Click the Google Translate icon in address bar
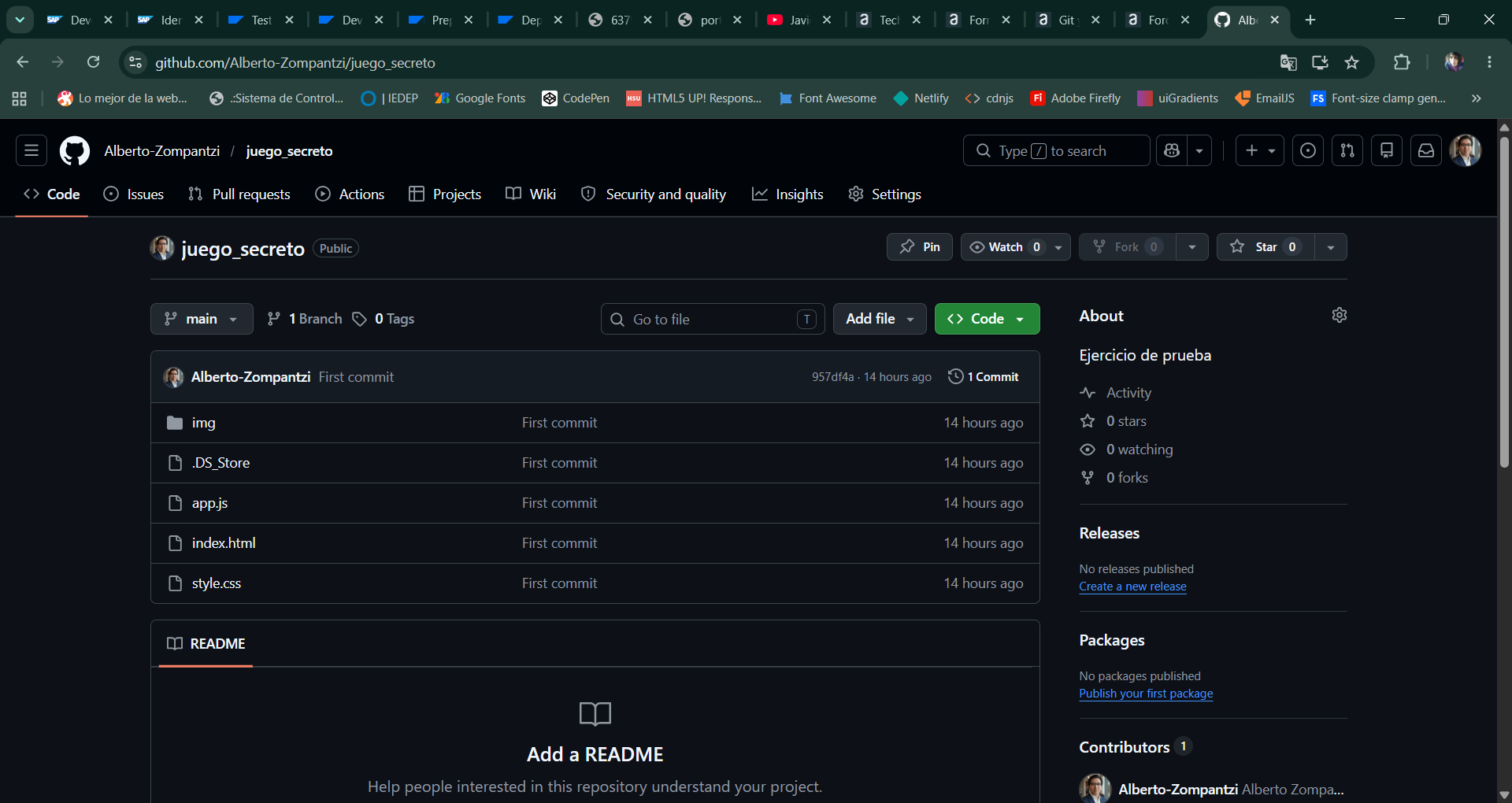This screenshot has height=803, width=1512. pyautogui.click(x=1288, y=62)
